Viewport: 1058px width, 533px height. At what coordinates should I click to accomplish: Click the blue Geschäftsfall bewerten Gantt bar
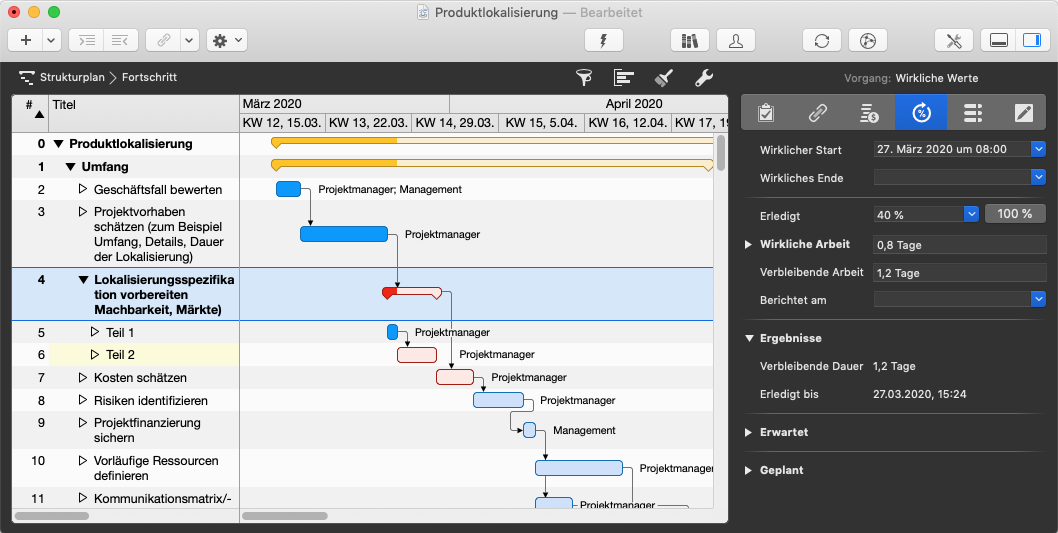[x=288, y=189]
